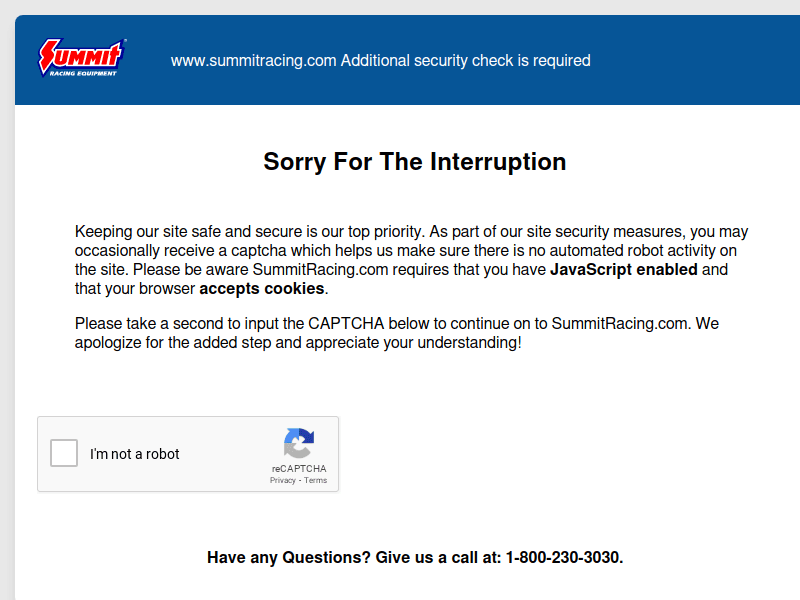The image size is (800, 600).
Task: Click the Summit Racing Equipment logo
Action: click(x=82, y=58)
